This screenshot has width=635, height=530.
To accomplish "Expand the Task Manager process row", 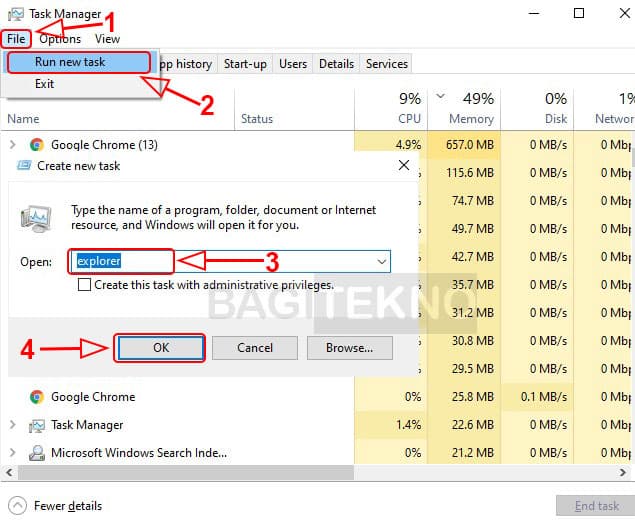I will 13,425.
